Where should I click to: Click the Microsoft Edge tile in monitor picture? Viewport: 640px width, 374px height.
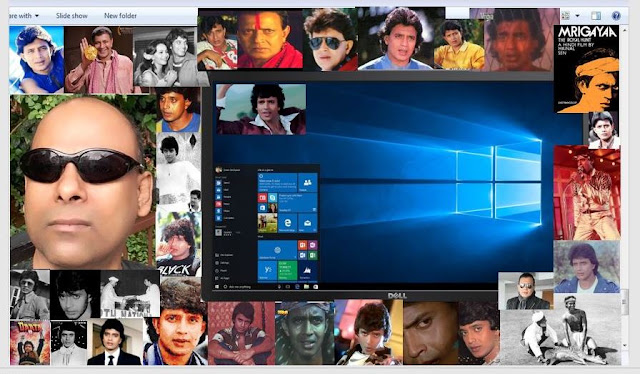pyautogui.click(x=288, y=223)
